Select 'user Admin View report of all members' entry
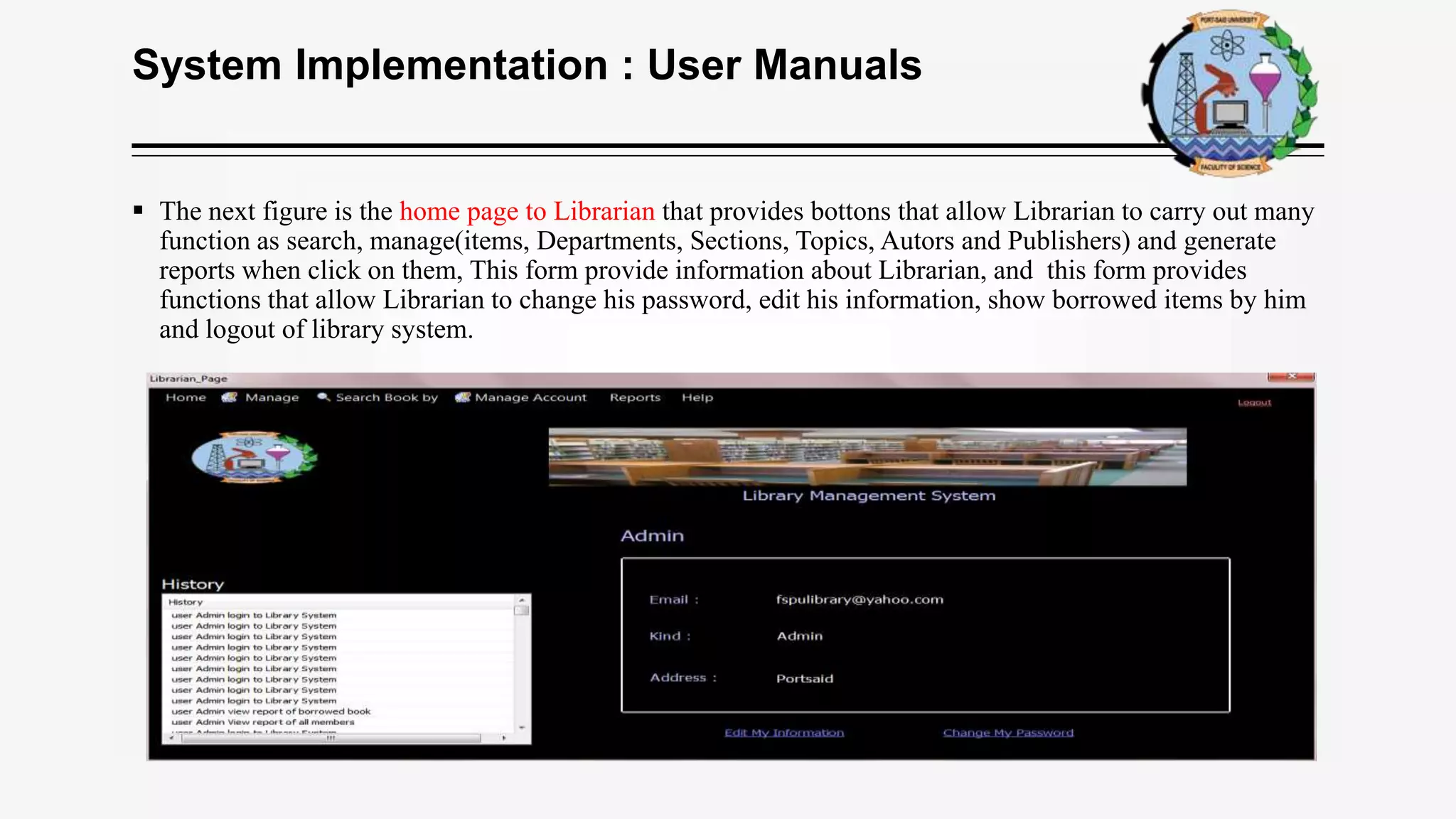This screenshot has height=819, width=1456. (262, 722)
